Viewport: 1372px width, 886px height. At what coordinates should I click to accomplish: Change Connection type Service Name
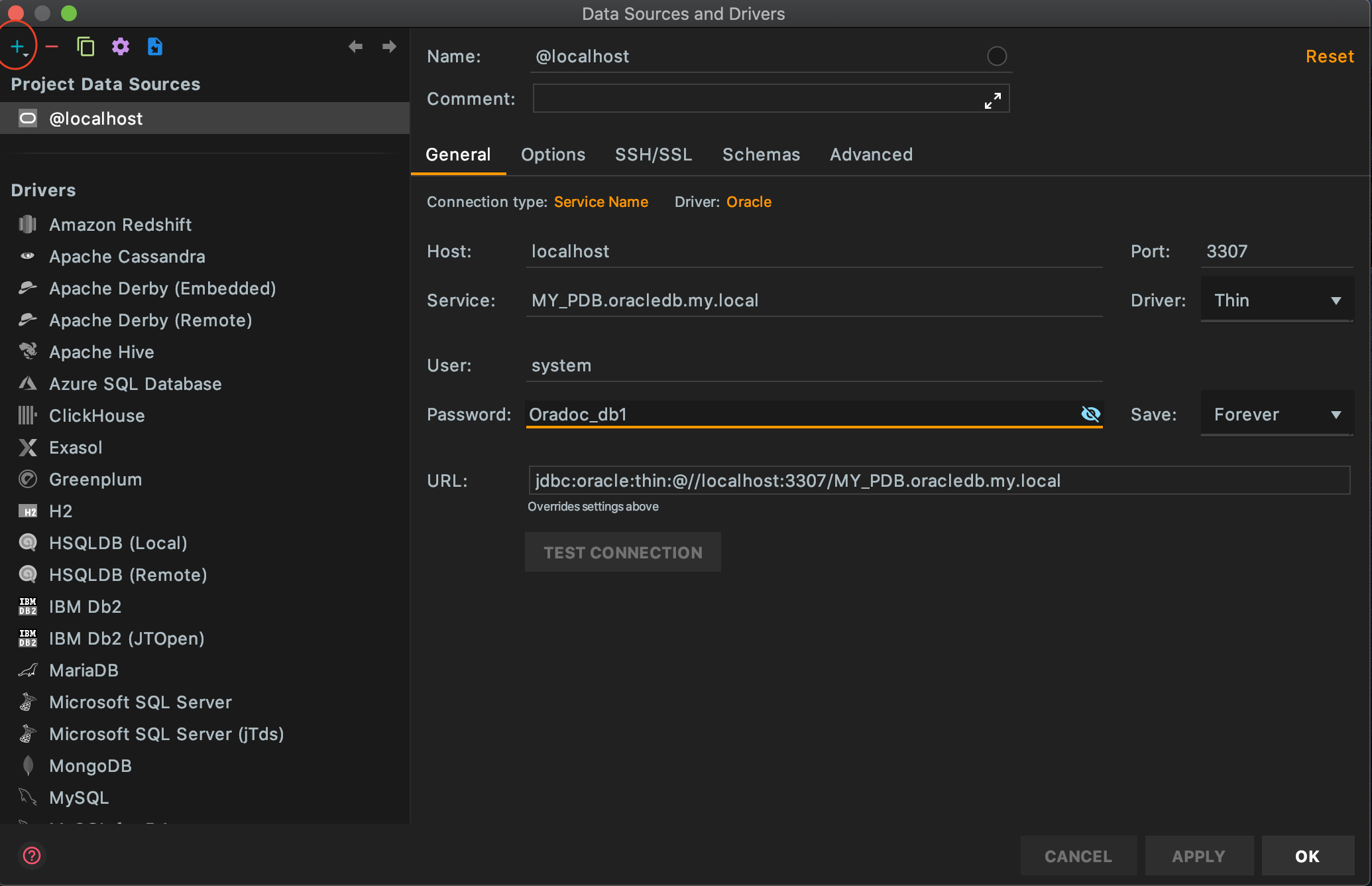(600, 202)
